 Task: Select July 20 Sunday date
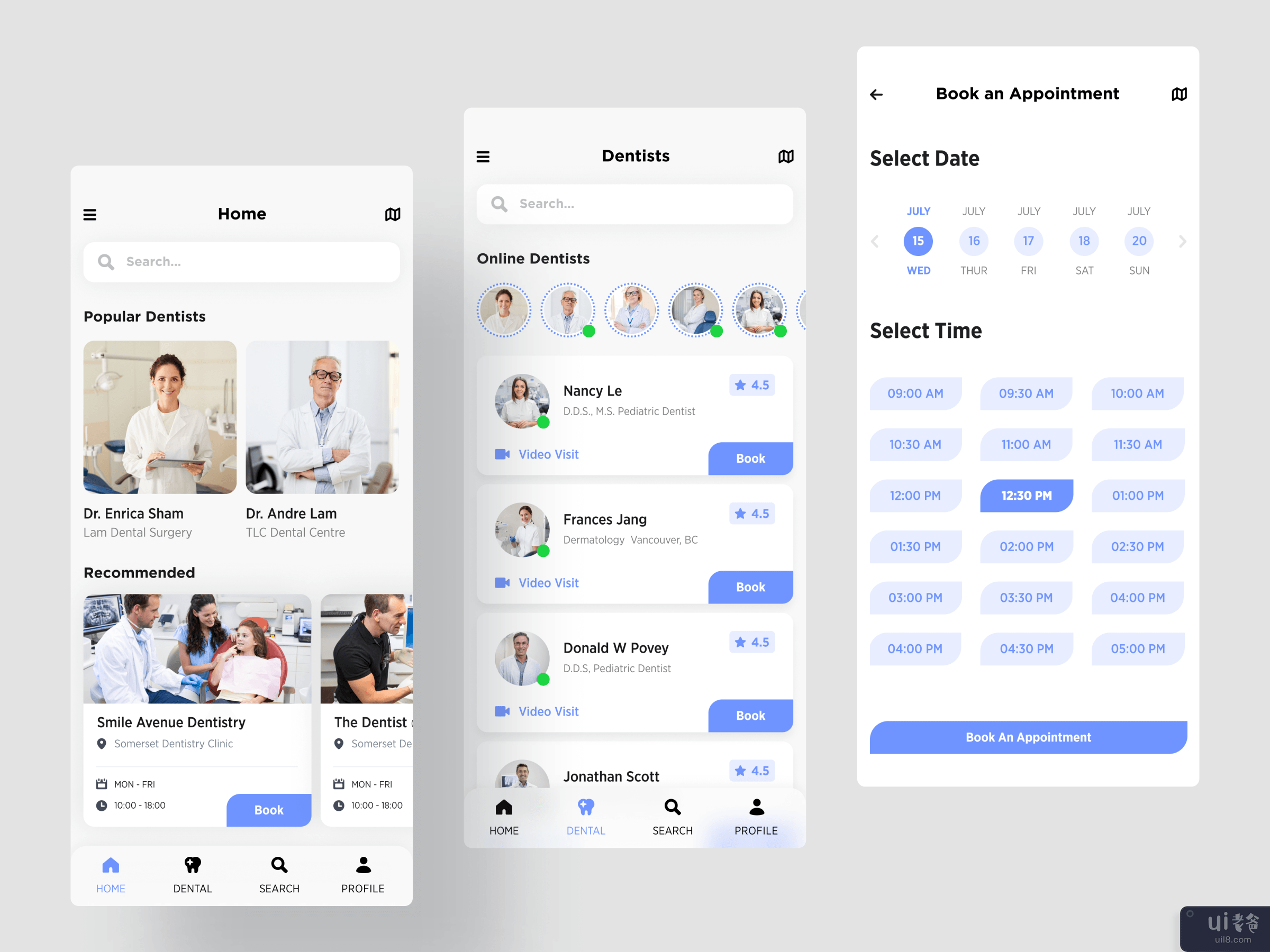[x=1138, y=240]
